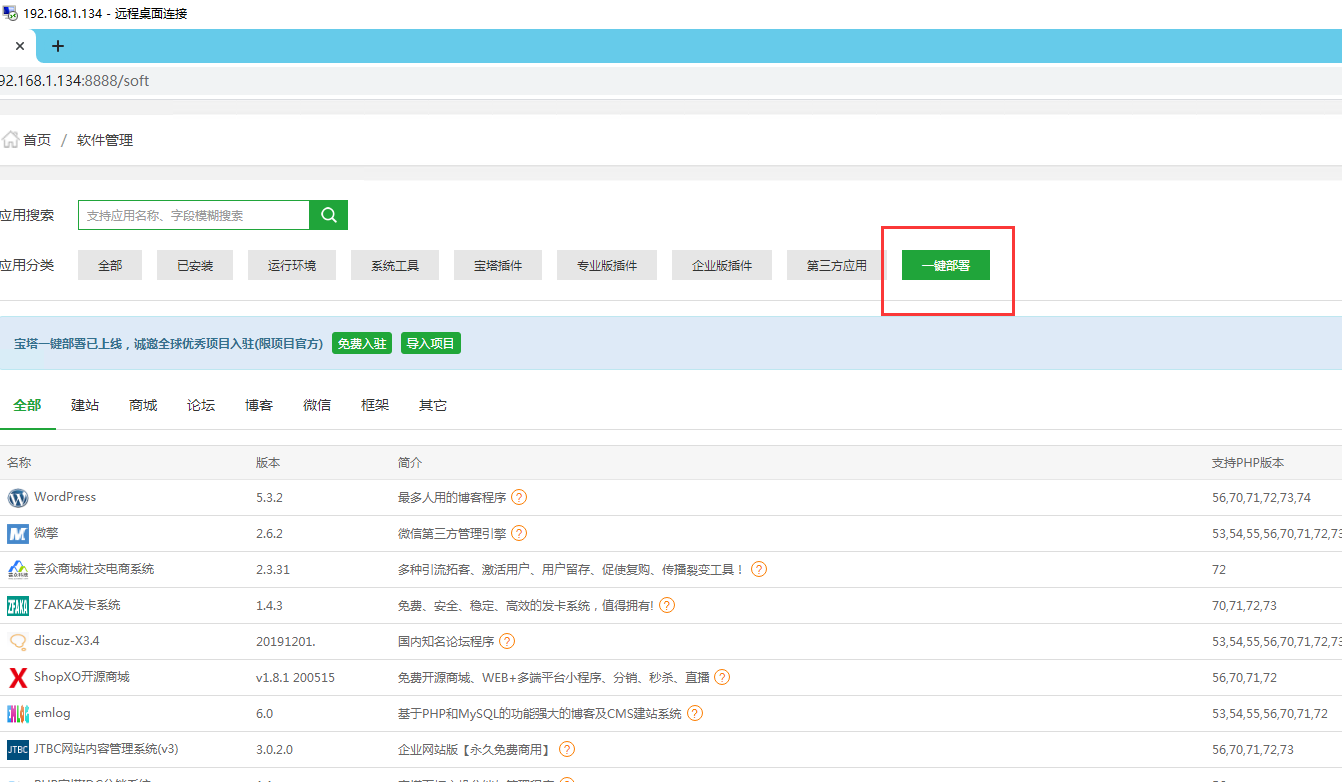The height and width of the screenshot is (782, 1342).
Task: Open help icon for JTBC description
Action: pyautogui.click(x=567, y=749)
